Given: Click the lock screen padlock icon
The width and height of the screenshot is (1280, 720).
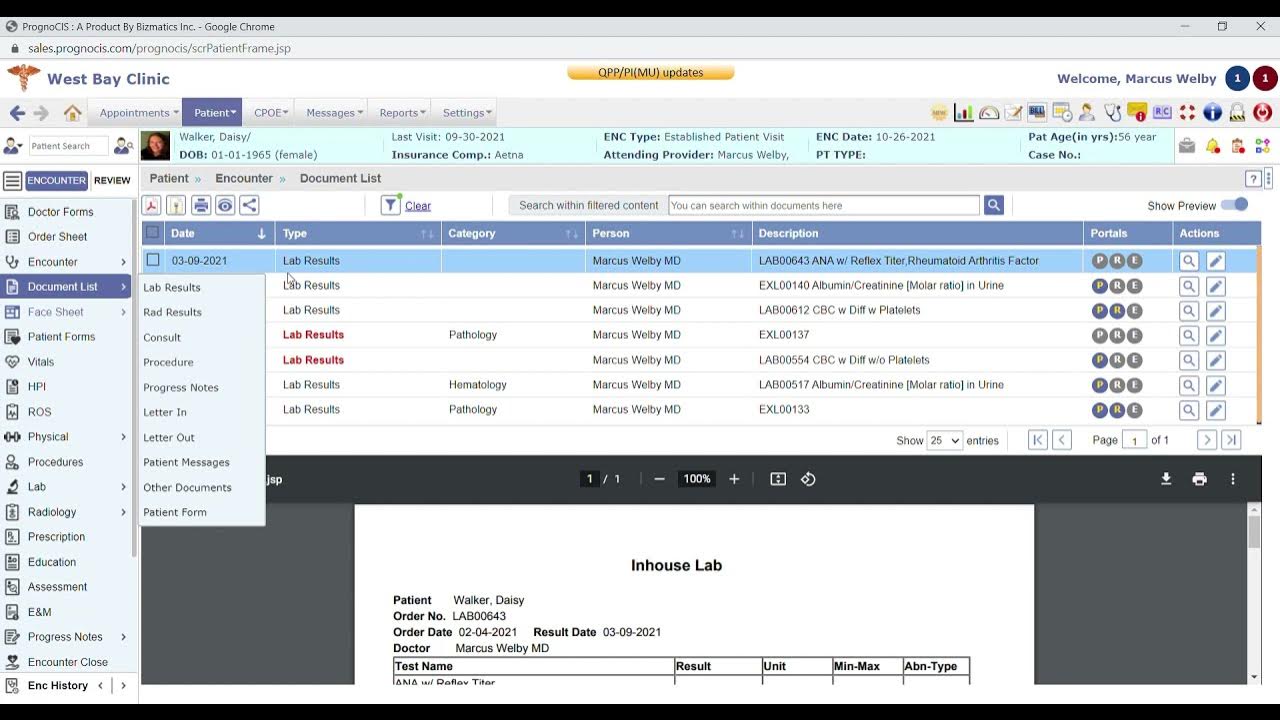Looking at the screenshot, I should tap(1237, 112).
